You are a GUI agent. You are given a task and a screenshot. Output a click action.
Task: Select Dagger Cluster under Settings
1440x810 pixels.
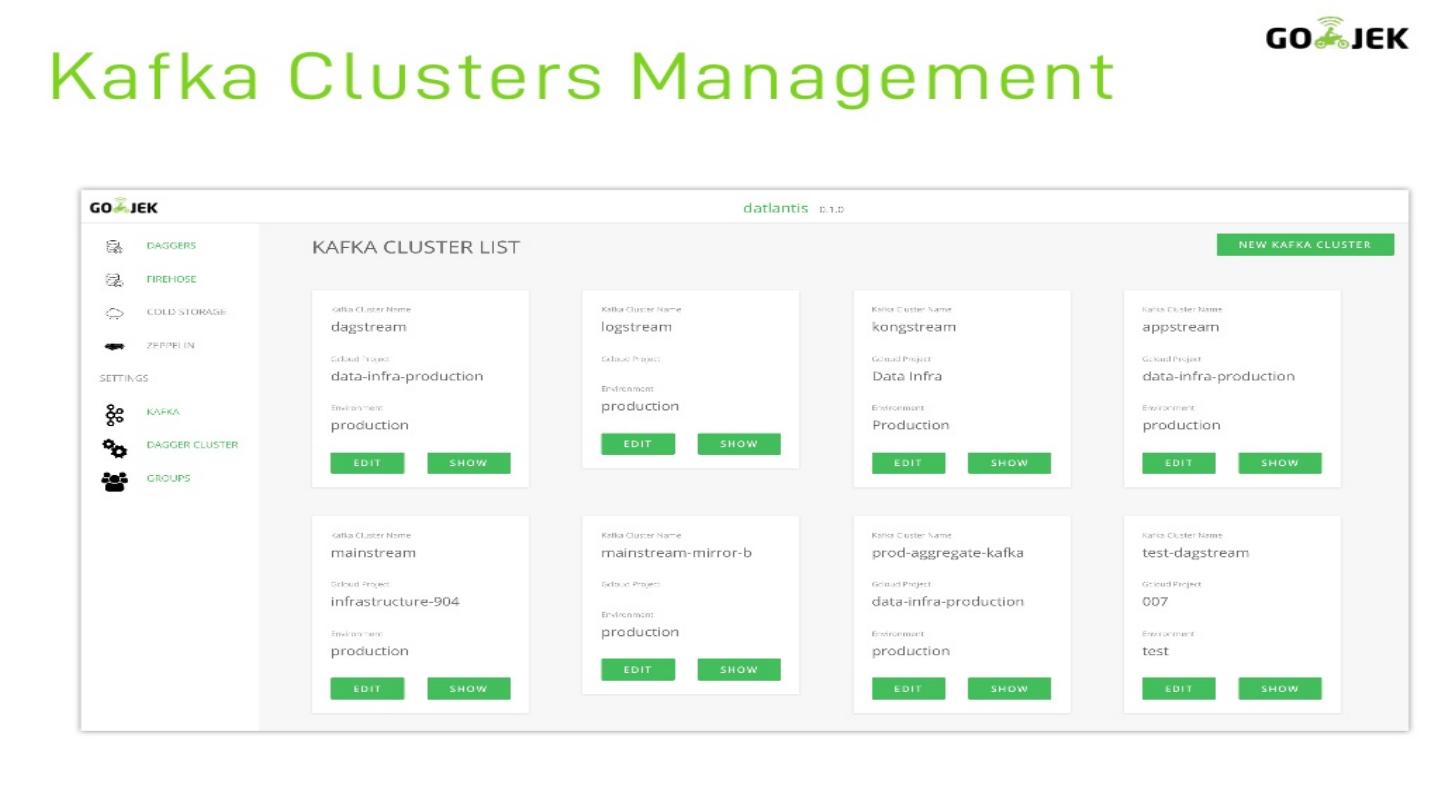(192, 445)
